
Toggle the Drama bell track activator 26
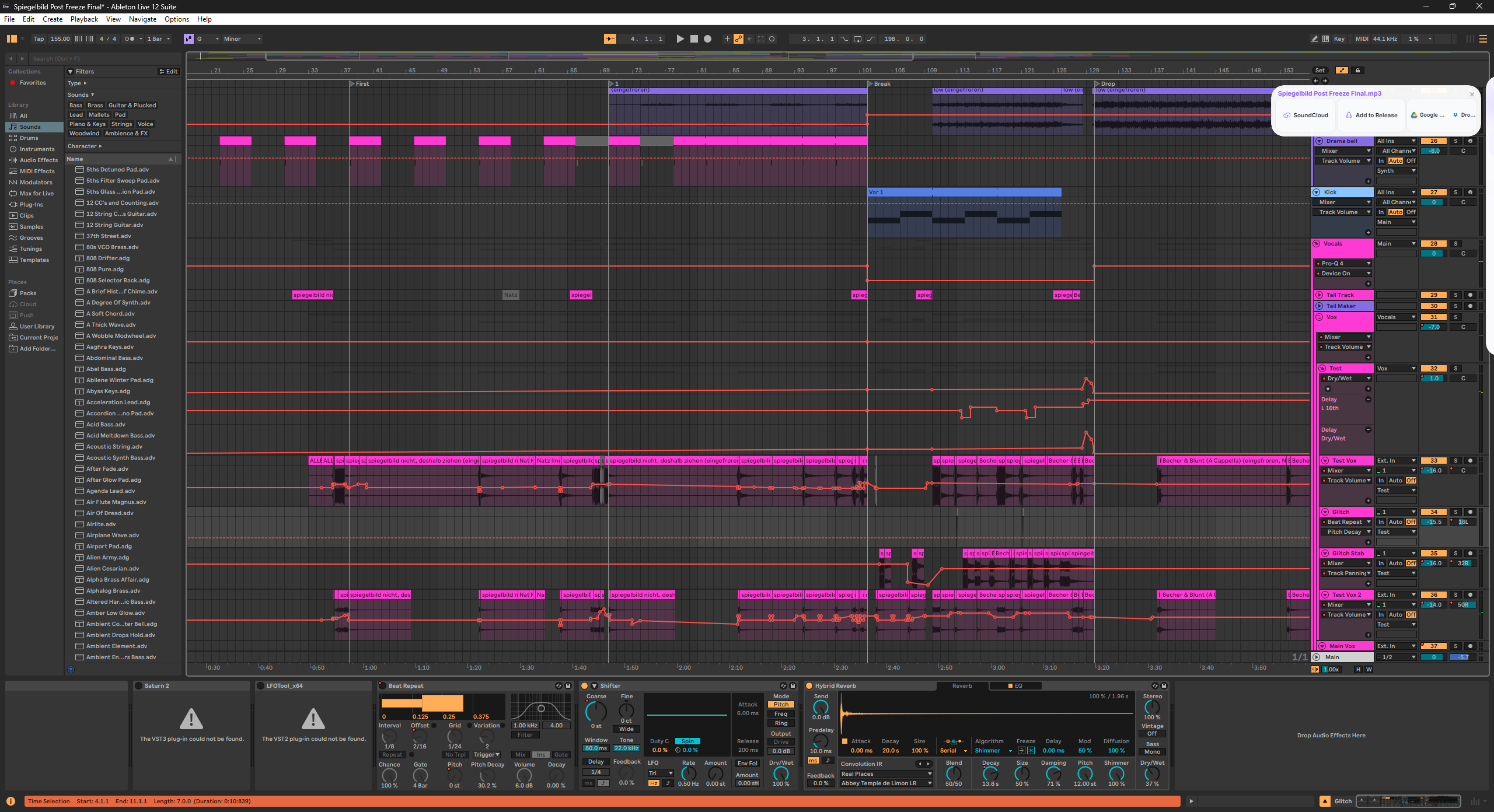point(1433,141)
